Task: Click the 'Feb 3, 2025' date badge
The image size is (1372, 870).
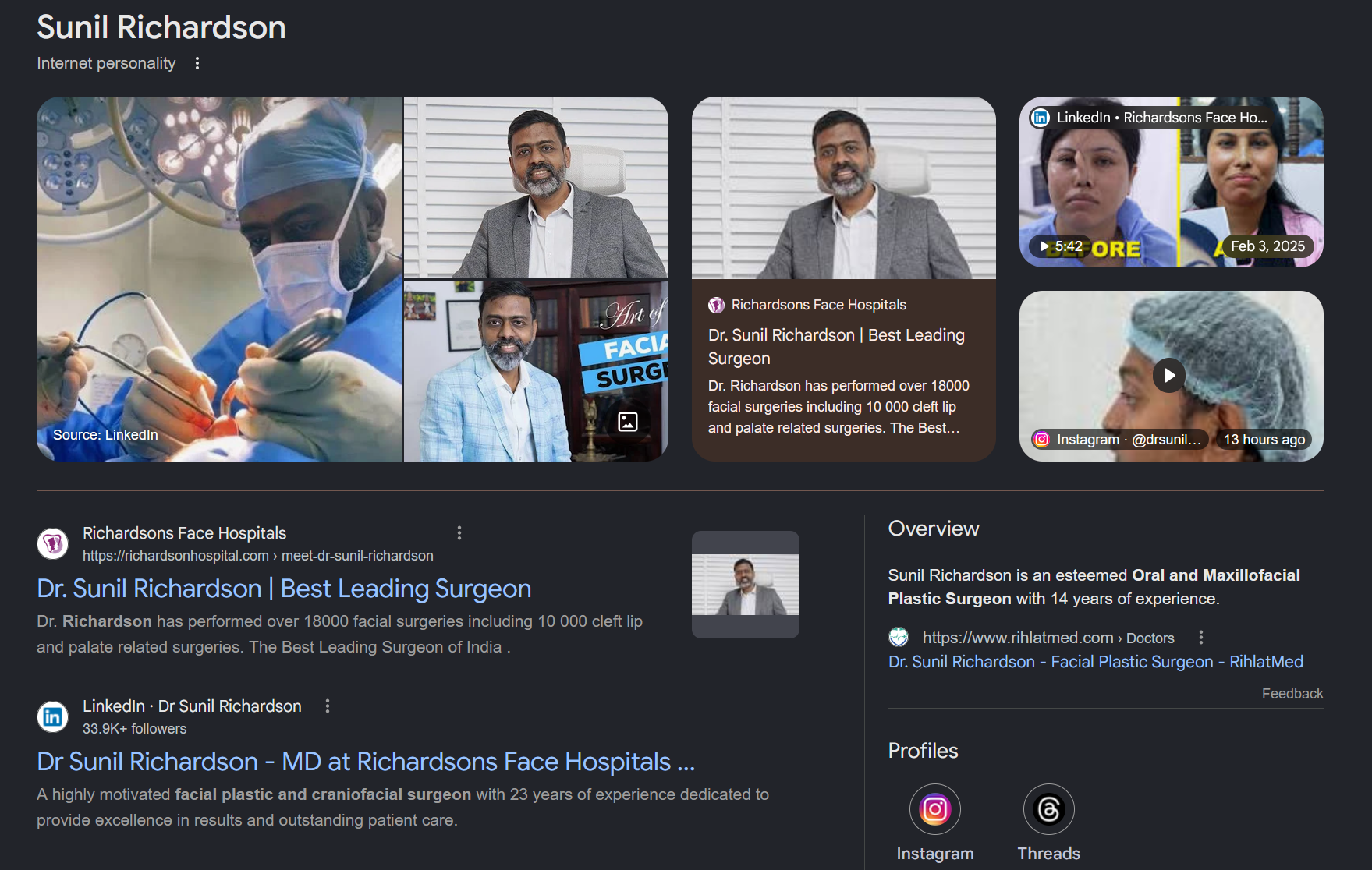Action: 1267,246
